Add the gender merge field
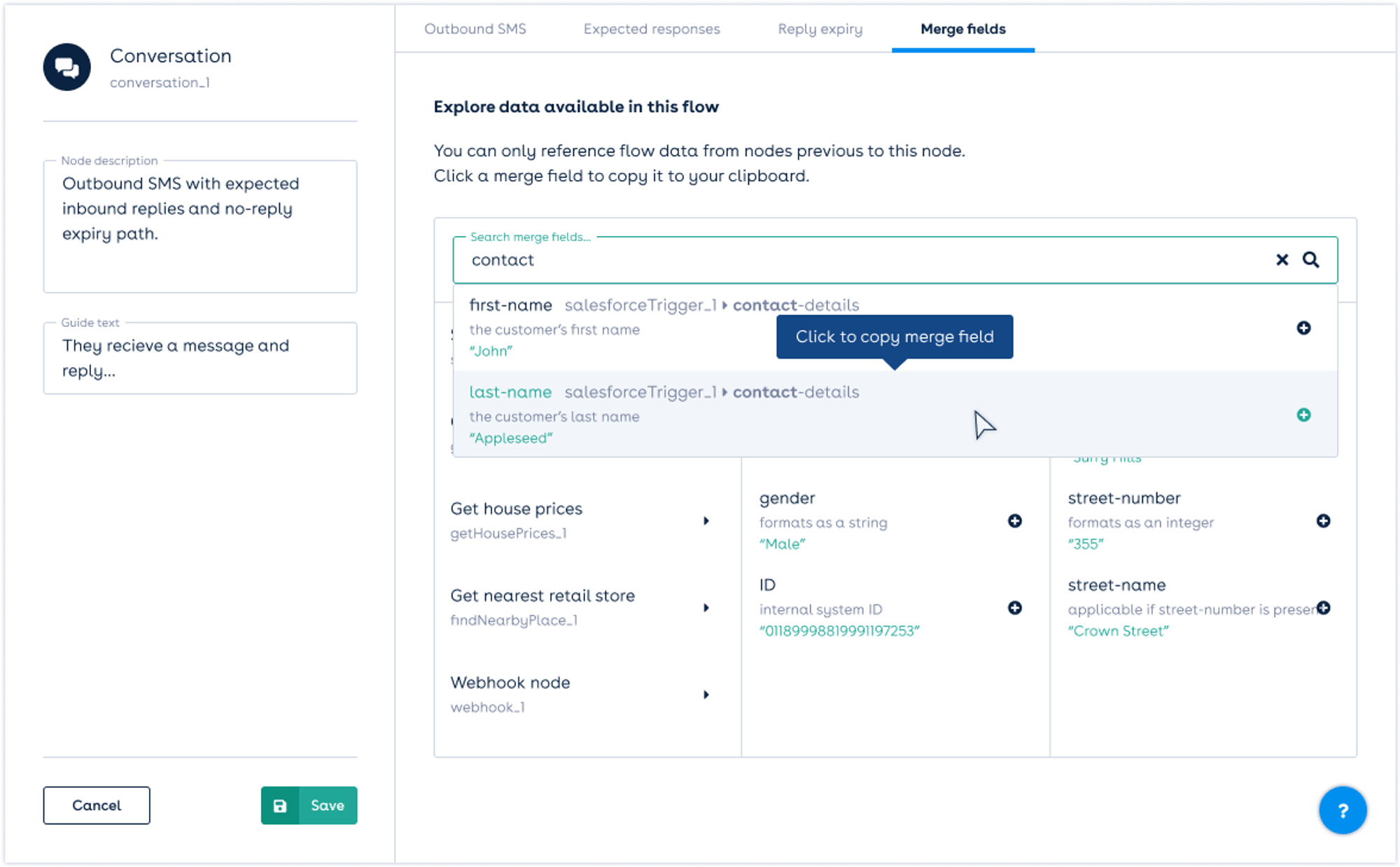 [1014, 520]
